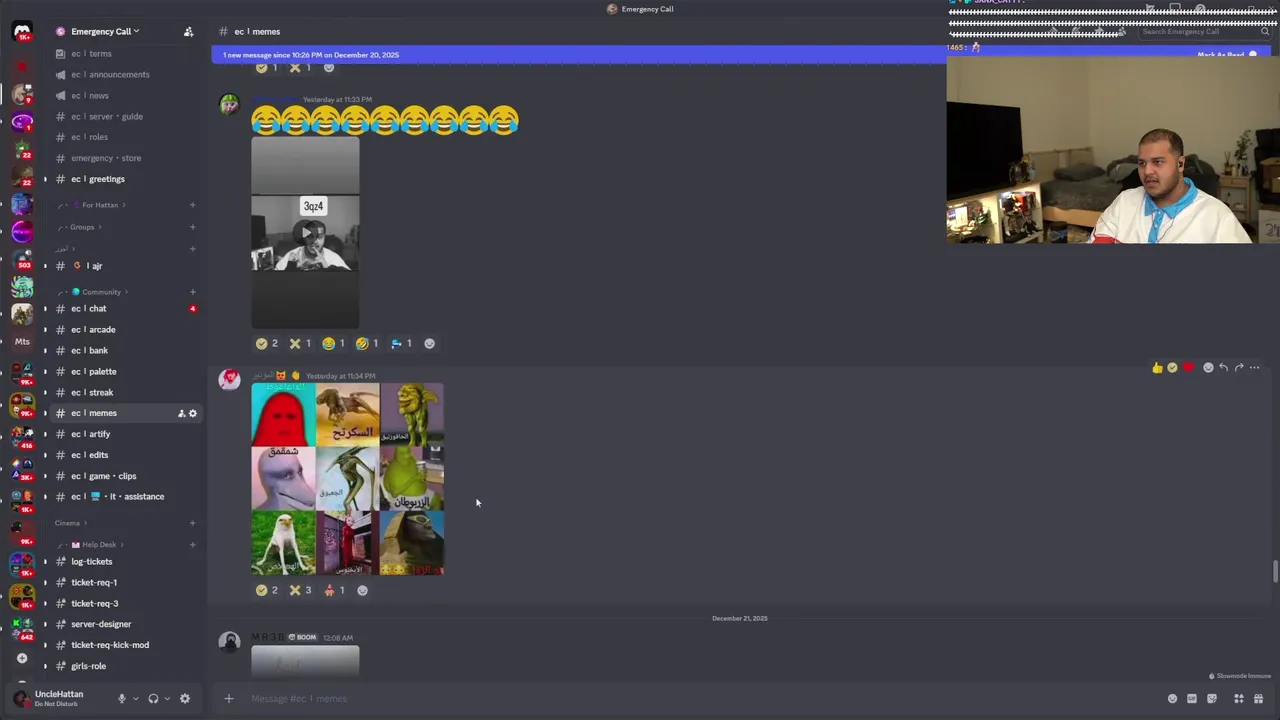Add channel in Groups category with plus

pos(192,227)
